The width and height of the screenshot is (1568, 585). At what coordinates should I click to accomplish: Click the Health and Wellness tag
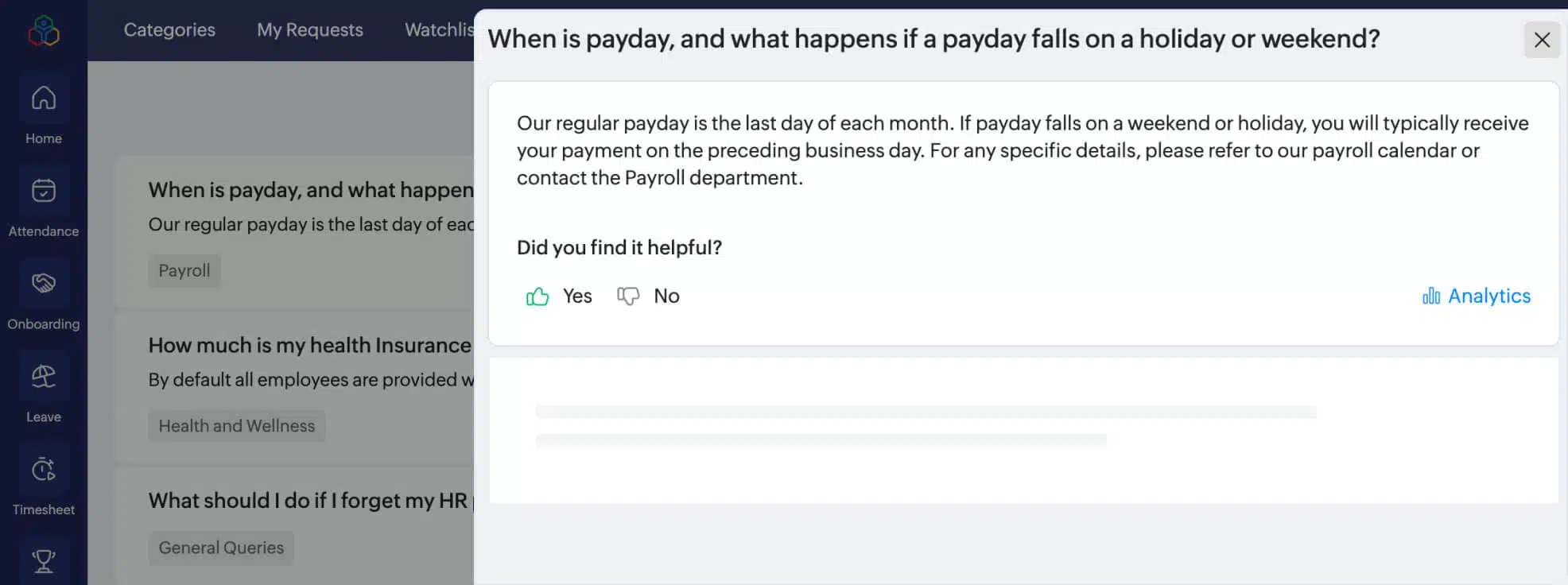coord(237,426)
